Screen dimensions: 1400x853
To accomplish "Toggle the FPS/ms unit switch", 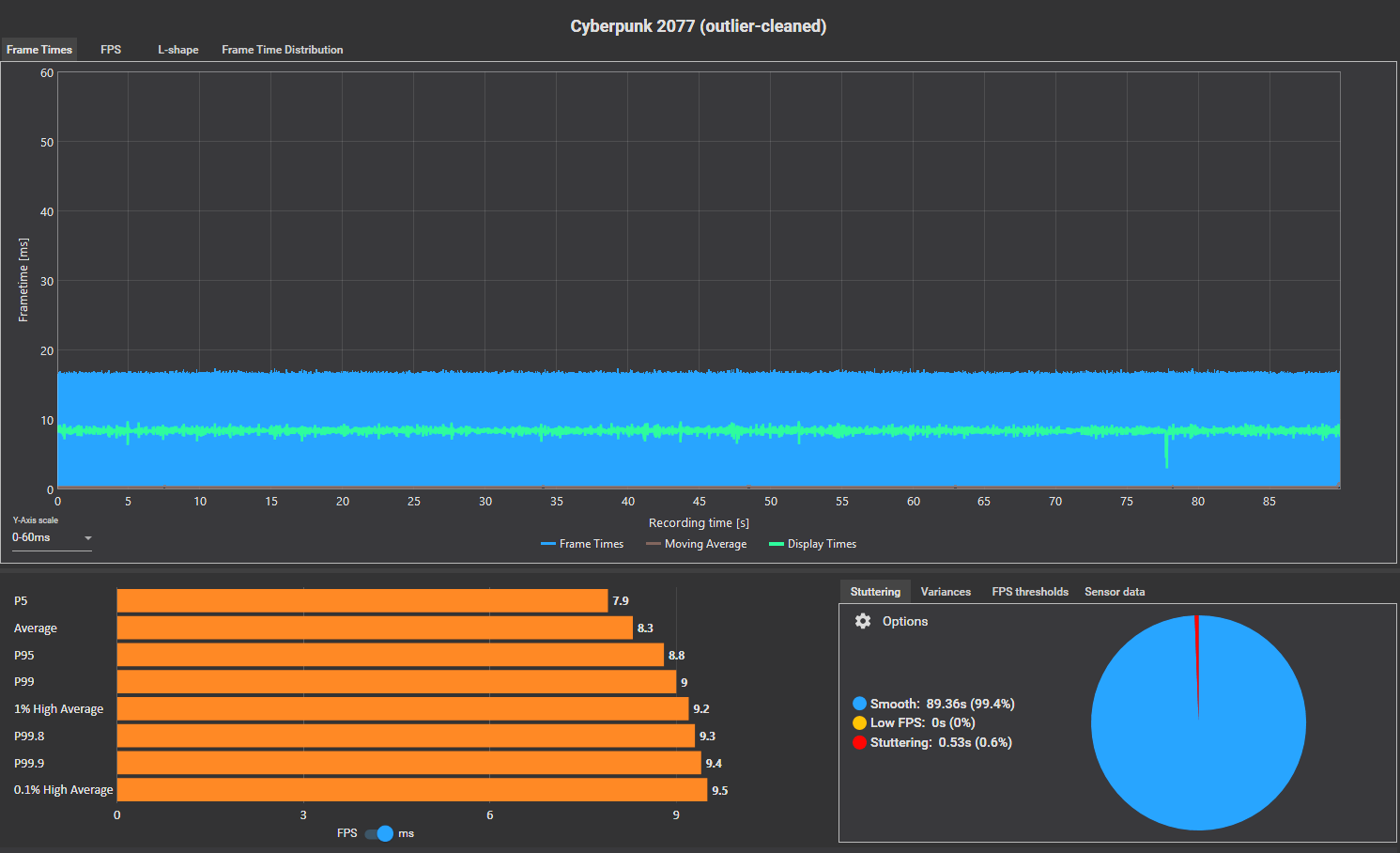I will click(x=379, y=833).
